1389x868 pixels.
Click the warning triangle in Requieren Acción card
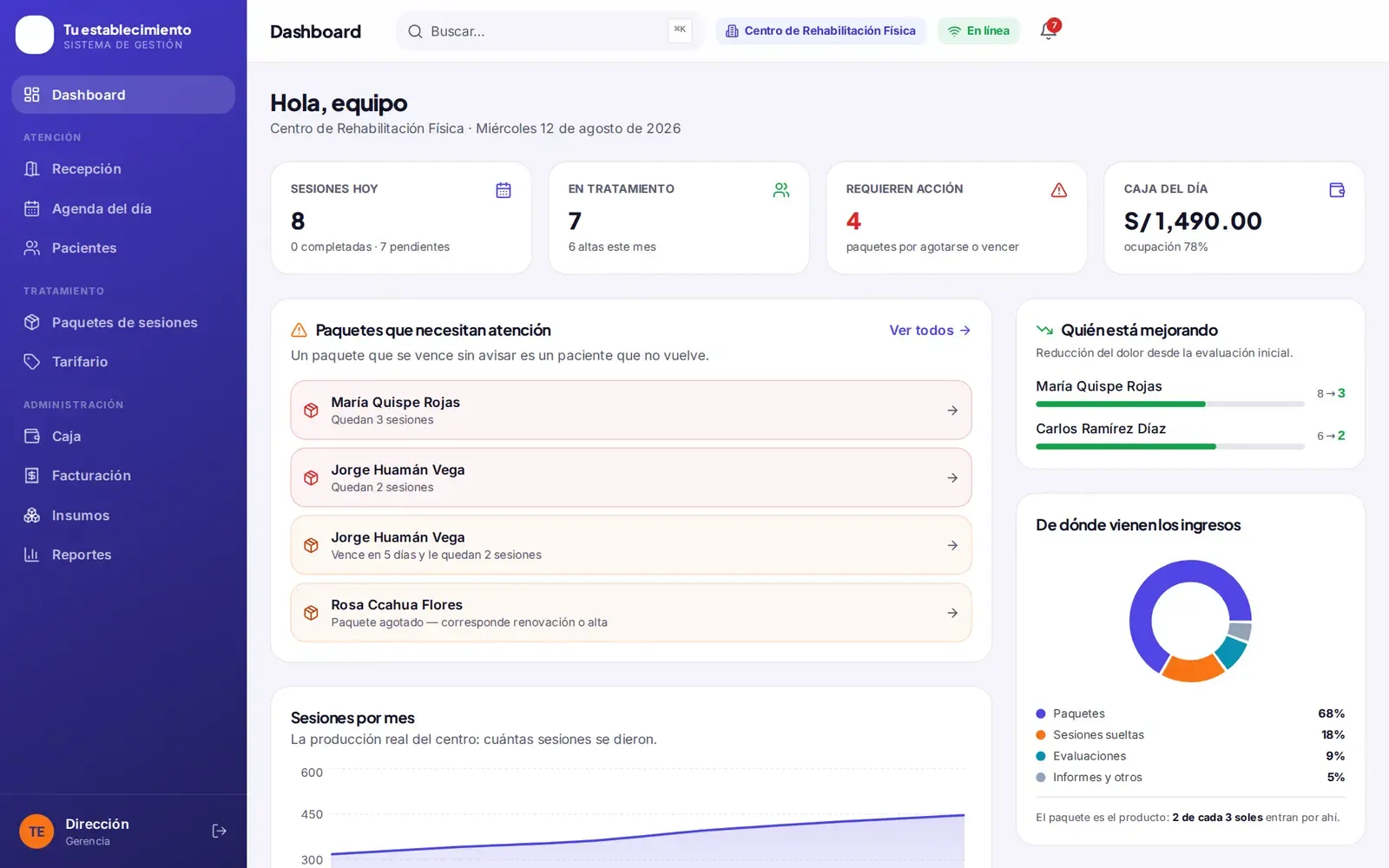tap(1059, 190)
